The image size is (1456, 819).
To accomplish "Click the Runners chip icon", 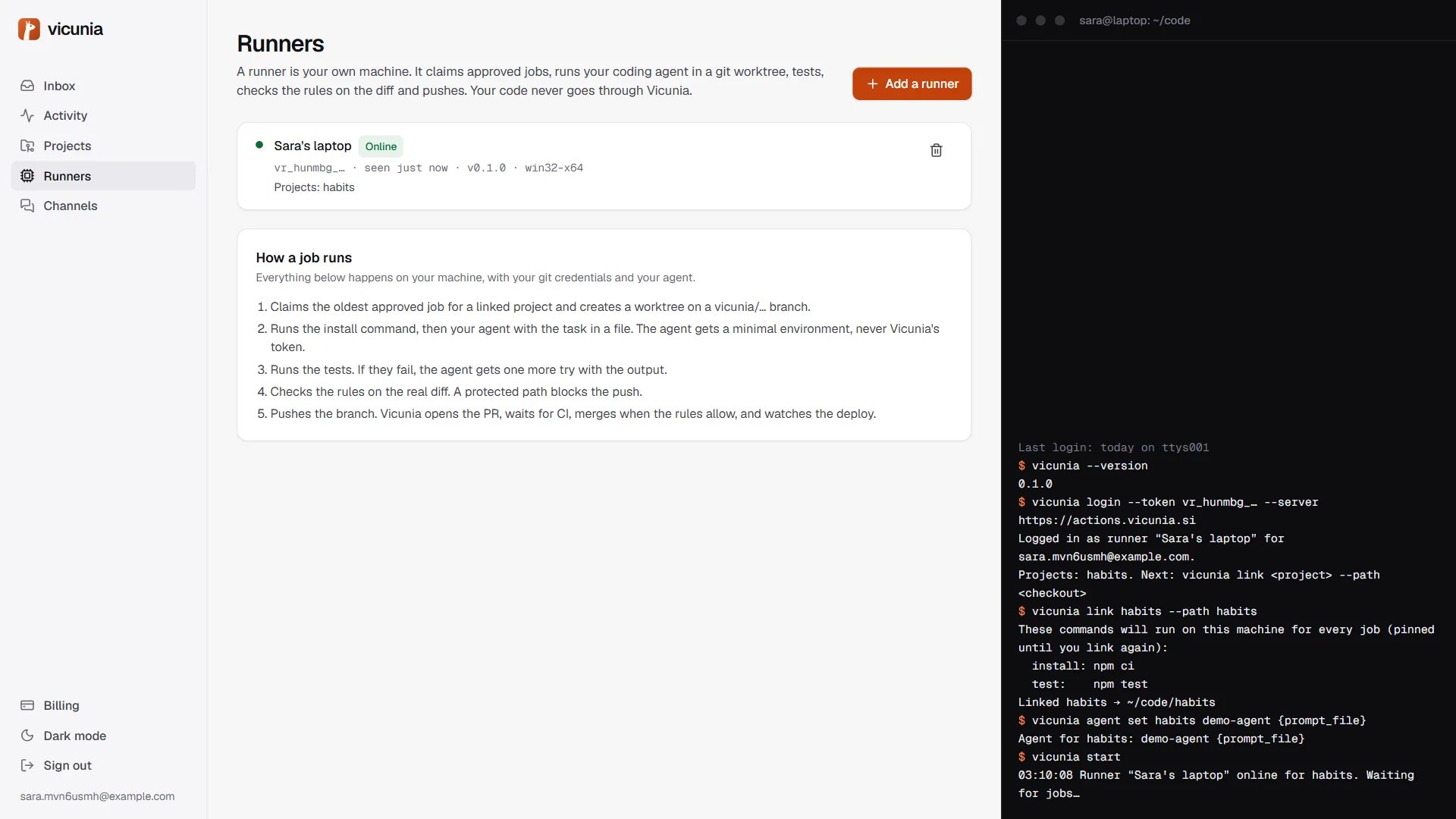I will point(27,176).
